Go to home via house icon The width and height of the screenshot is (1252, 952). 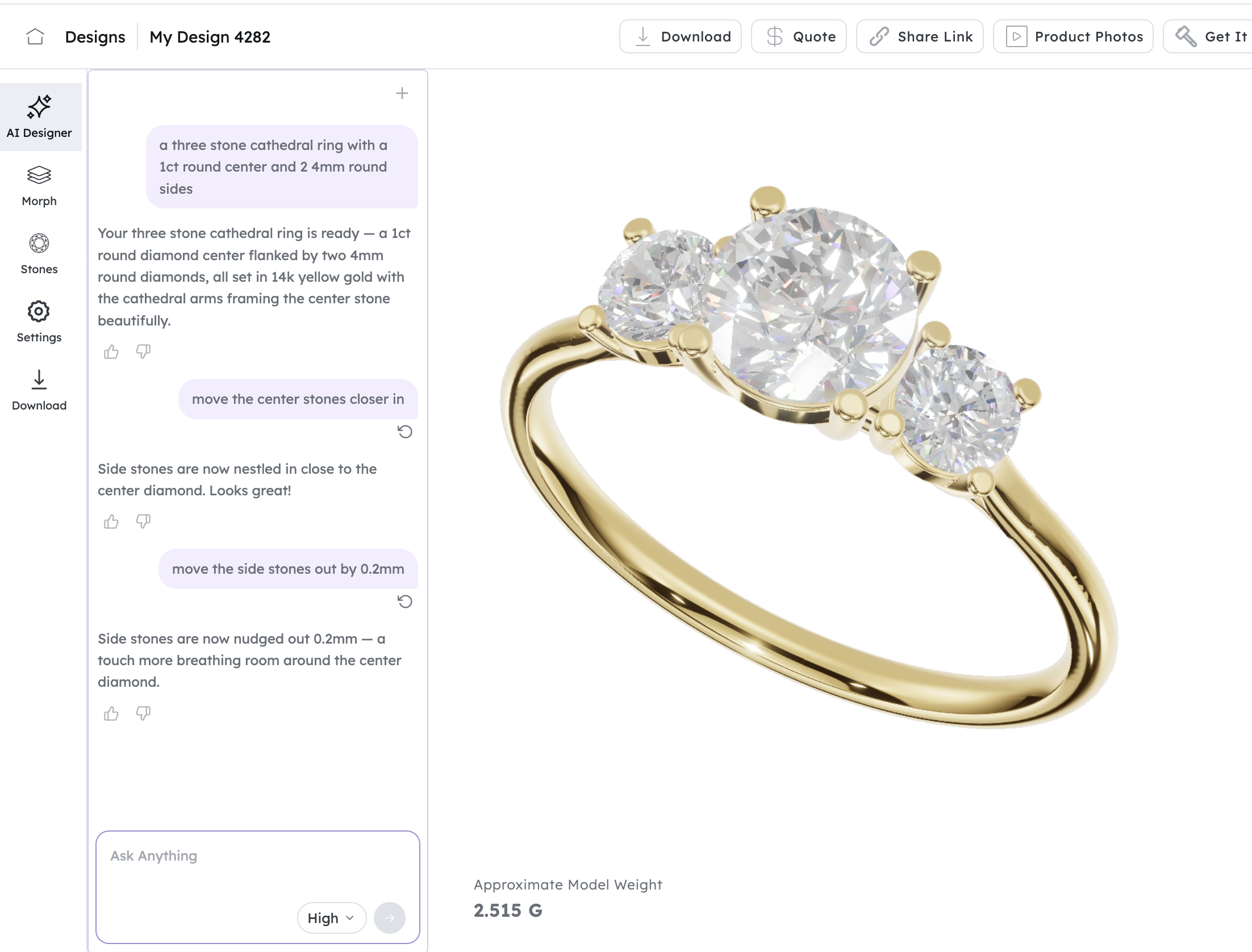click(x=35, y=37)
